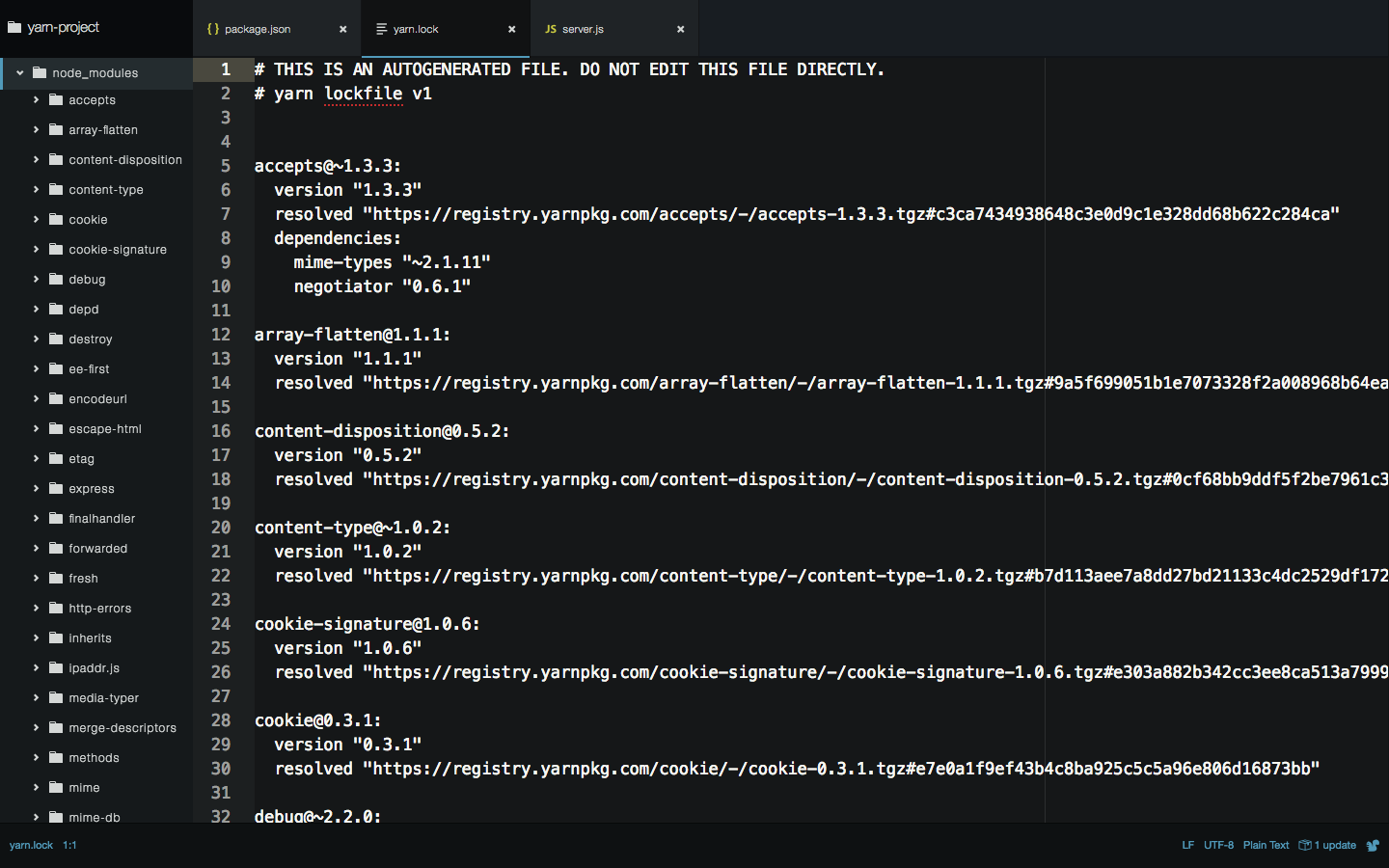The height and width of the screenshot is (868, 1389).
Task: Expand the finalhandler folder chevron
Action: tap(37, 518)
